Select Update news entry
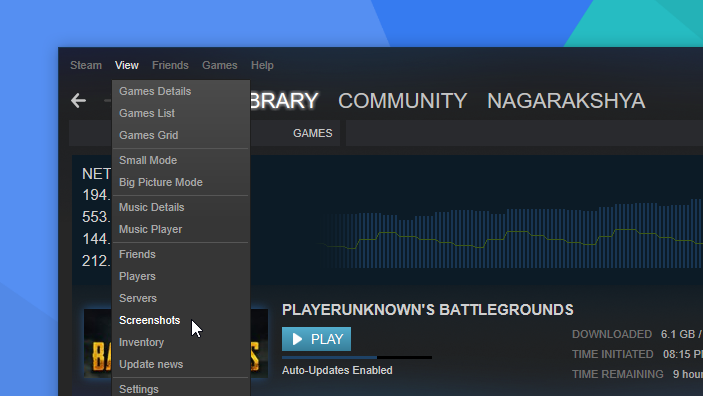The width and height of the screenshot is (703, 396). pyautogui.click(x=181, y=364)
